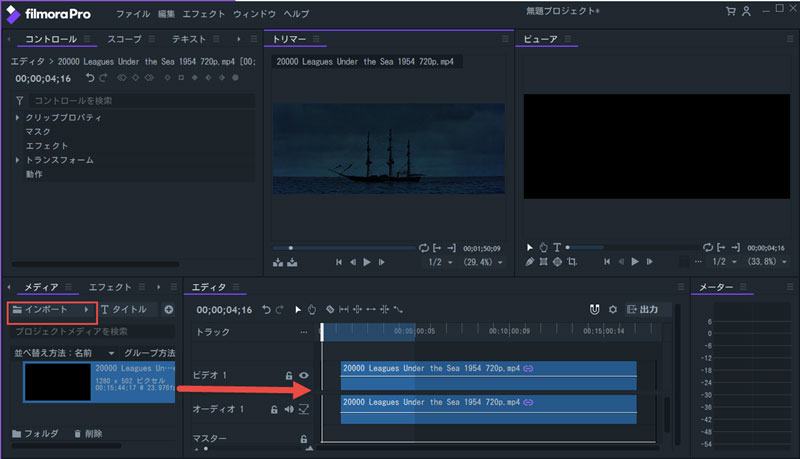Switch to the スコープ tab
This screenshot has width=800, height=459.
tap(124, 39)
